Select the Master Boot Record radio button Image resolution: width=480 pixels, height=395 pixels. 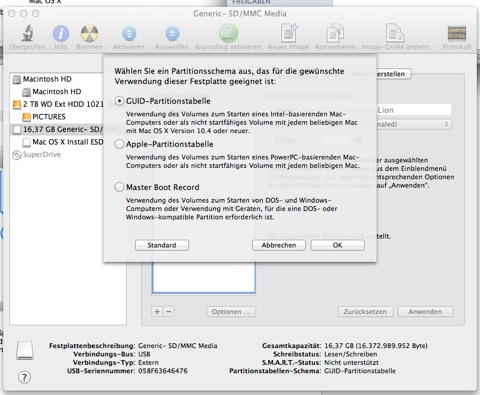tap(119, 187)
